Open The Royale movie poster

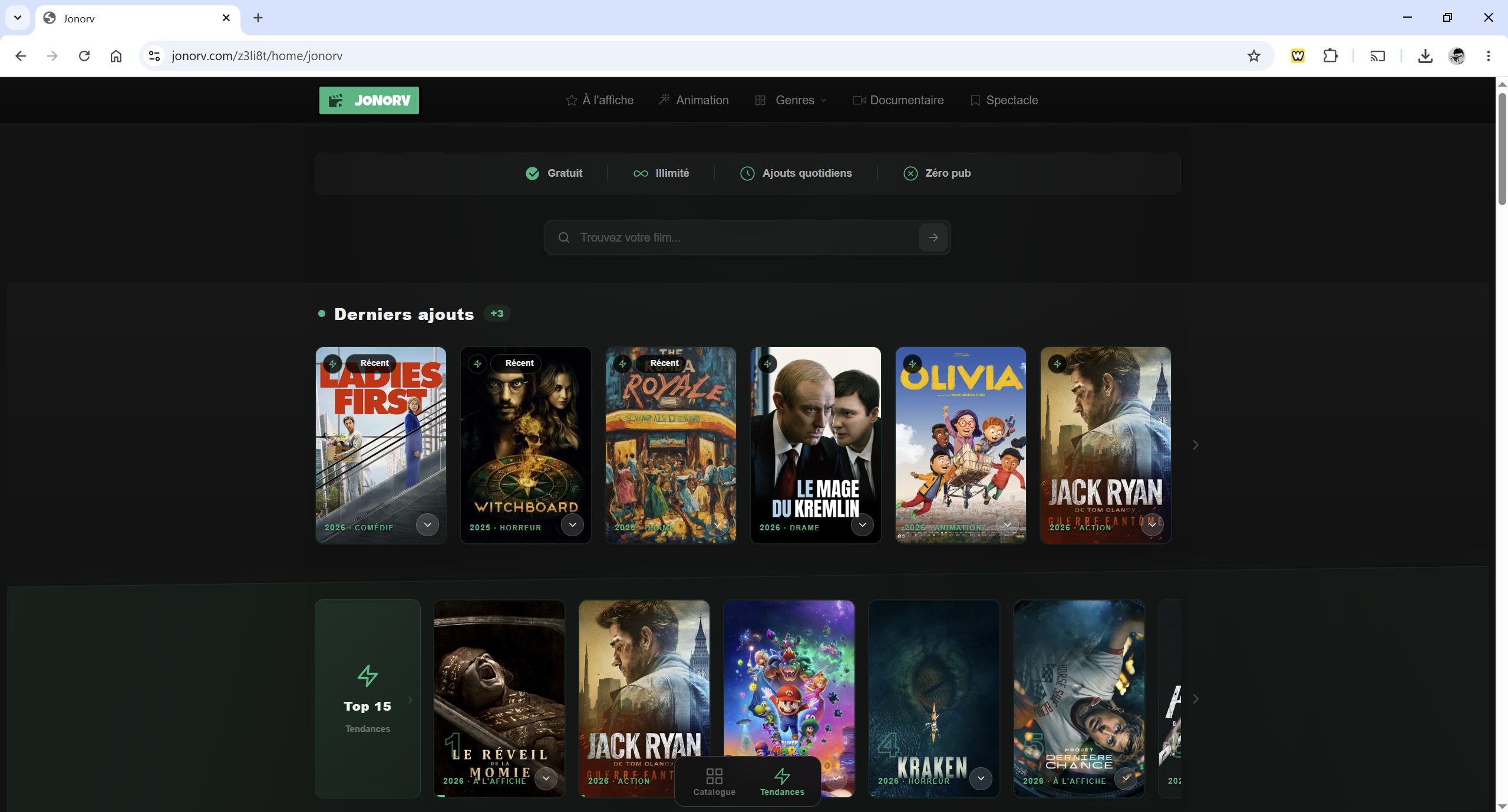coord(671,445)
